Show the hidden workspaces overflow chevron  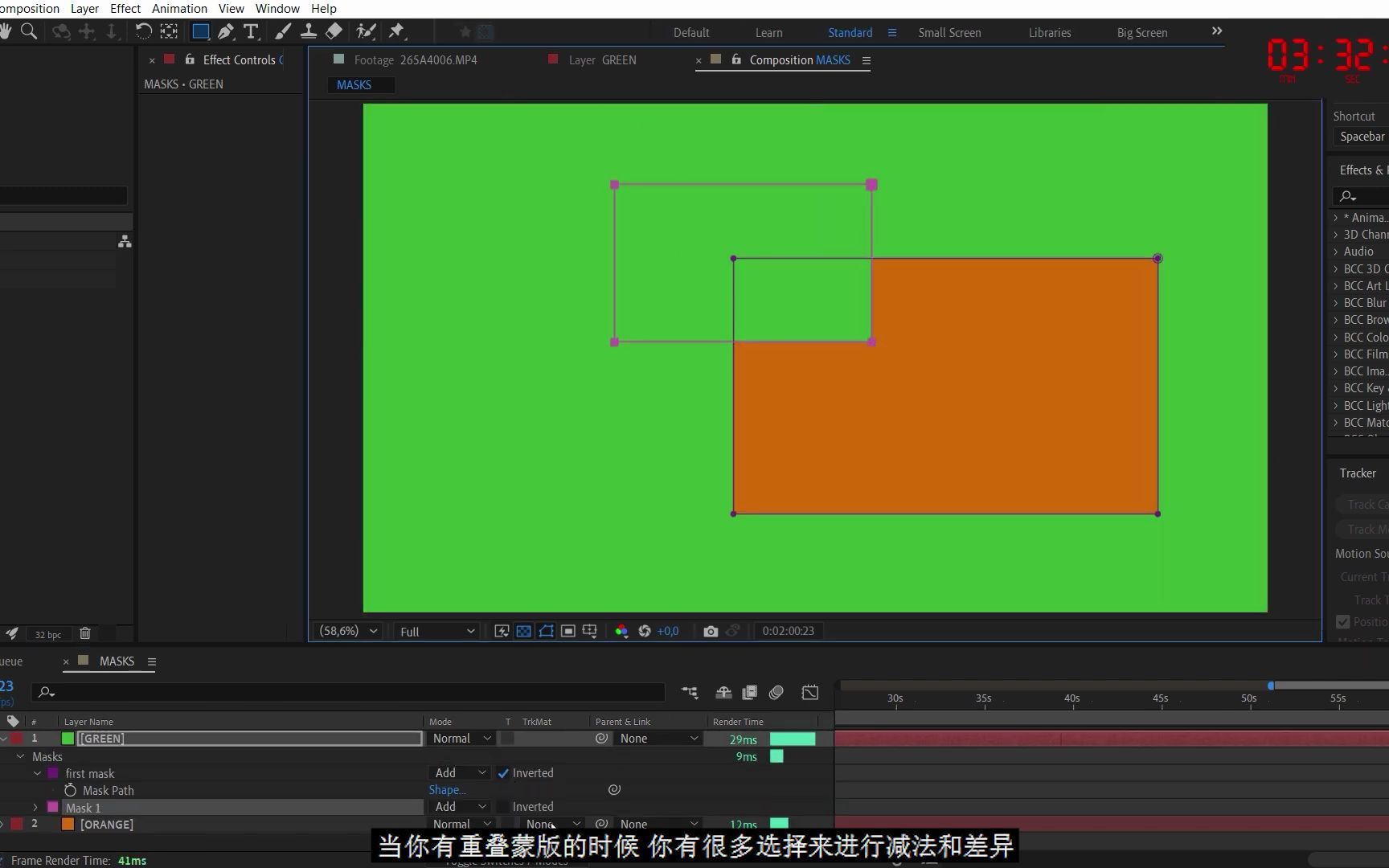[x=1217, y=31]
